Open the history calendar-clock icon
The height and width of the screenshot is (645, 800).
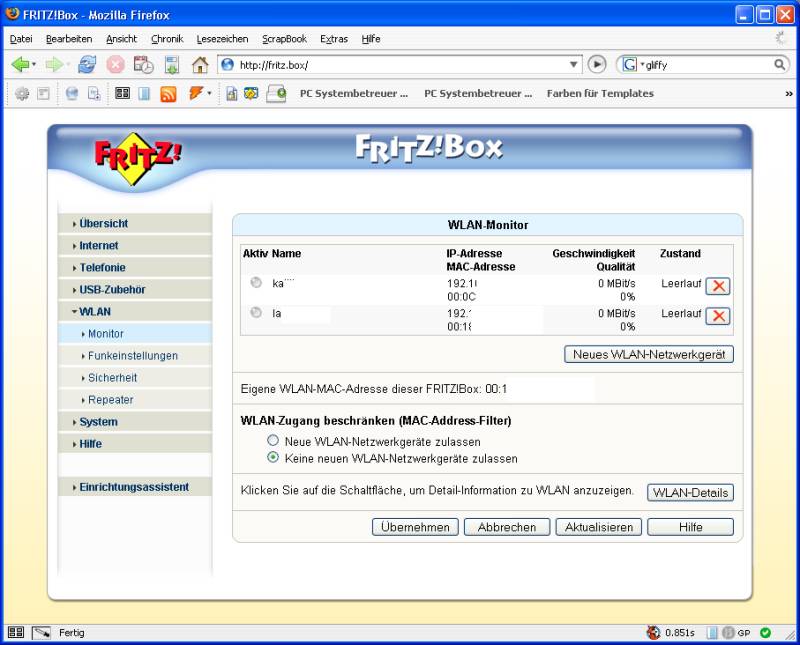pos(143,65)
